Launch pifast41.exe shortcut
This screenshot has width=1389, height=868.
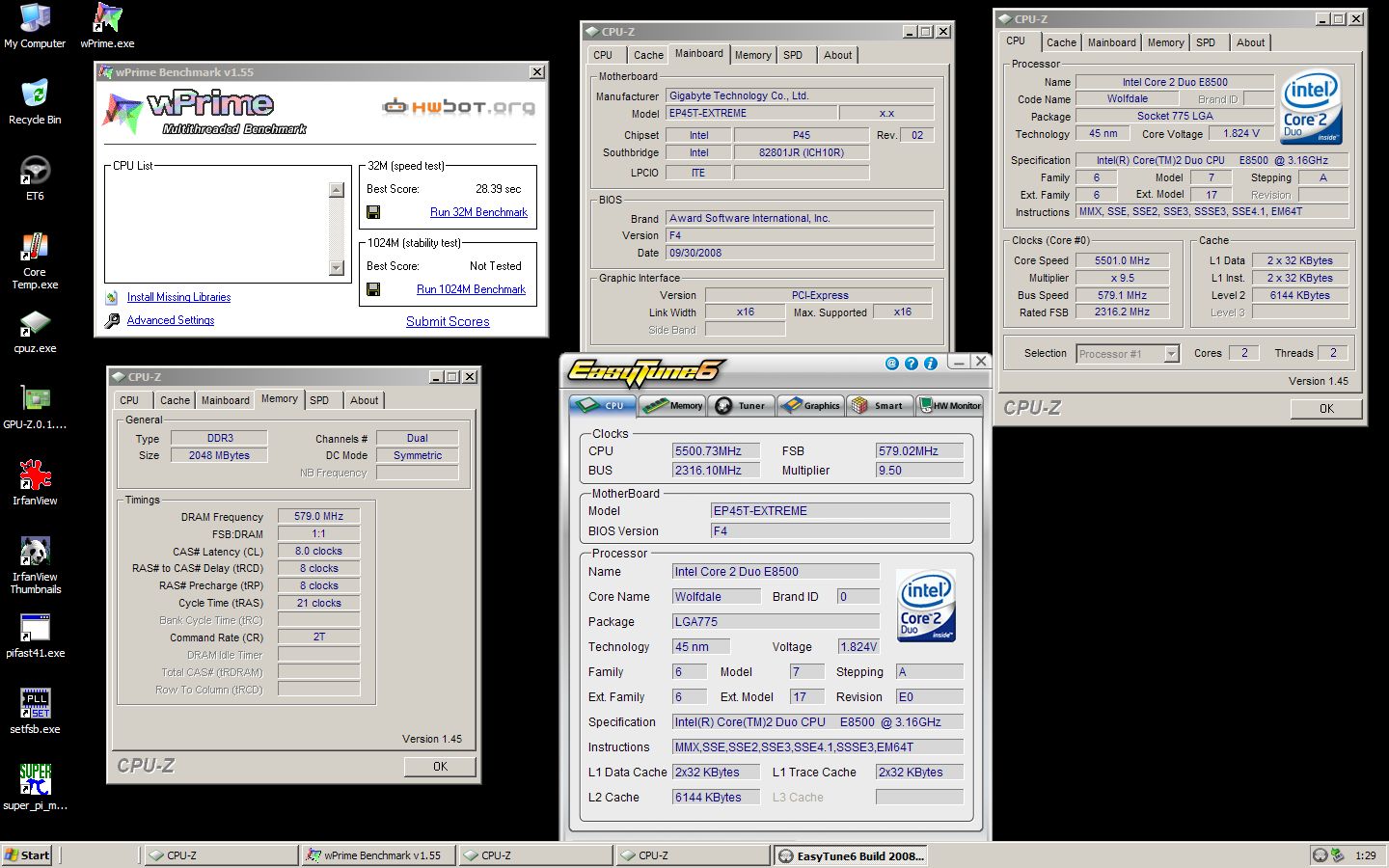(x=35, y=637)
